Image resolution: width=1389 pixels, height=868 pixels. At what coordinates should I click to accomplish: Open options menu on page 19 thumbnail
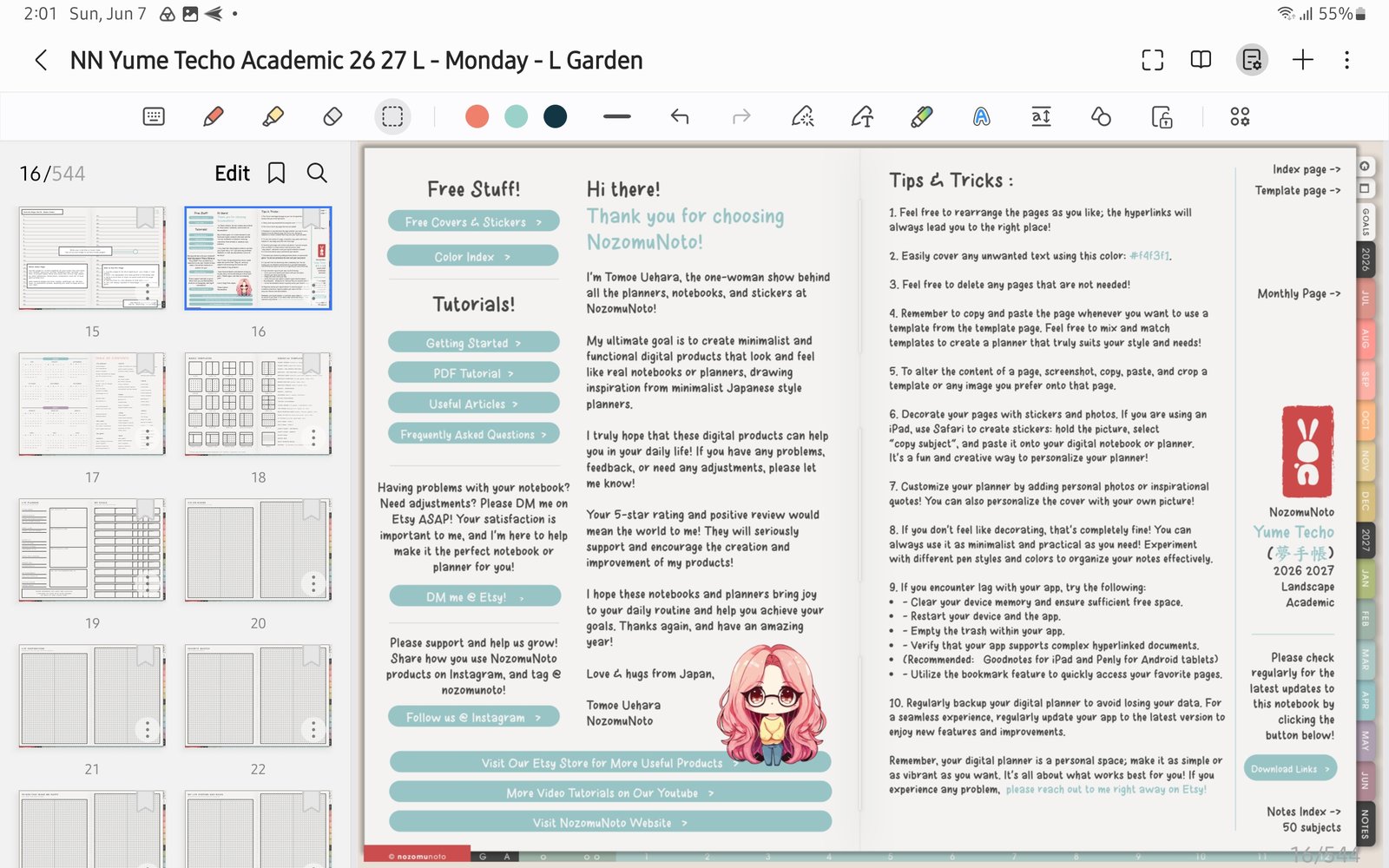(148, 582)
